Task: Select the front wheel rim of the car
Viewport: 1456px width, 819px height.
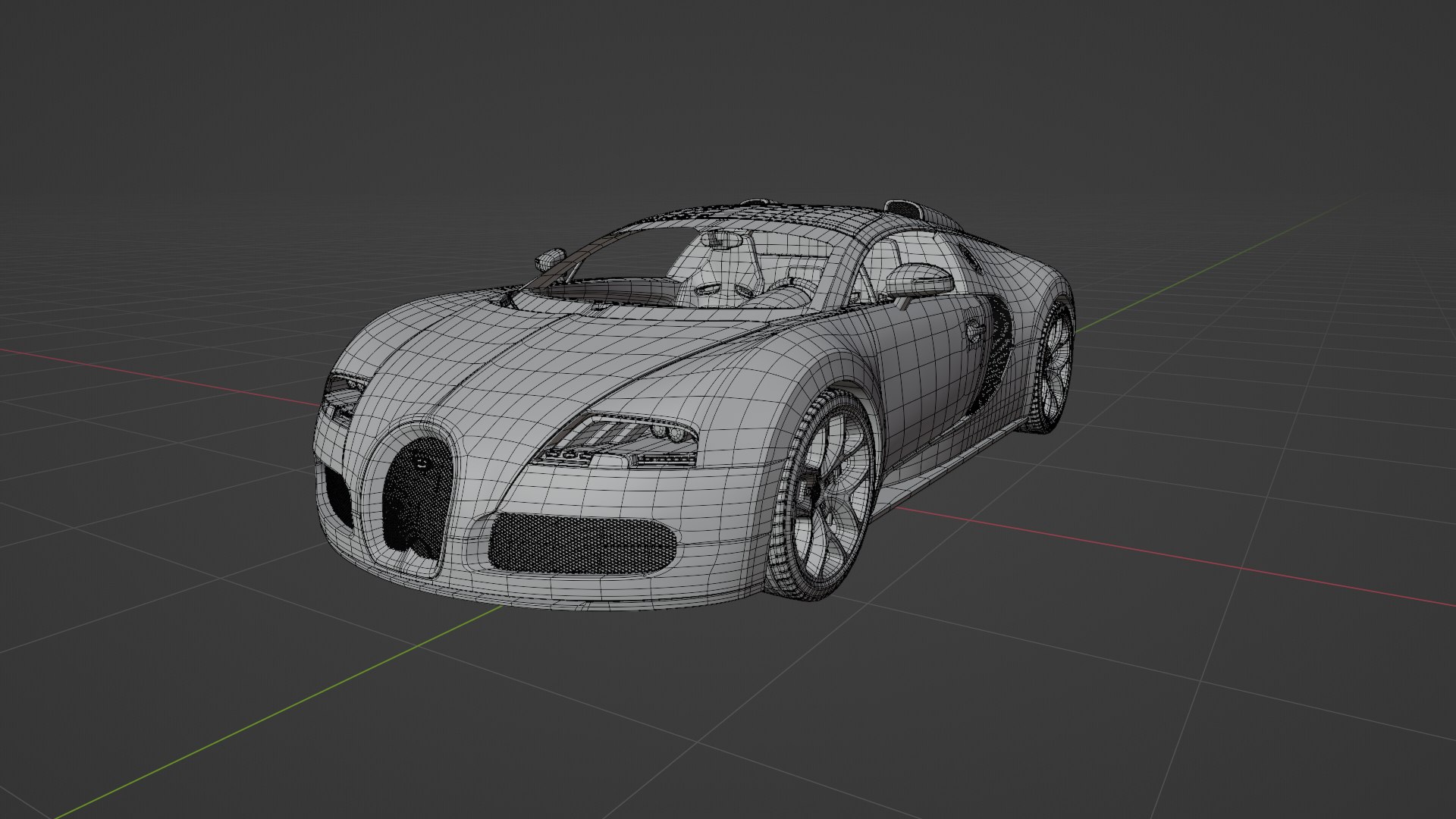Action: click(x=833, y=495)
